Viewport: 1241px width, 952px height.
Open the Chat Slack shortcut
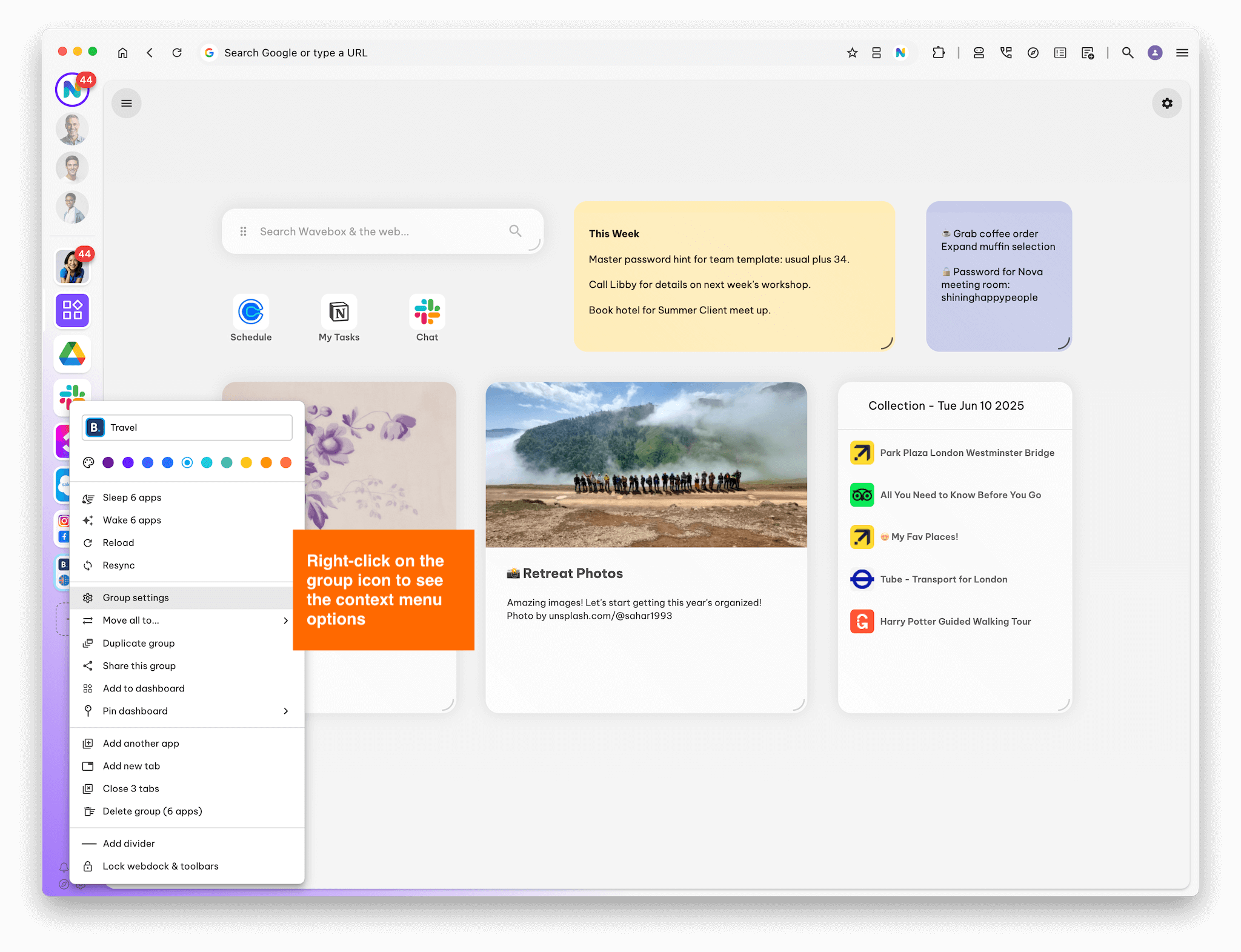click(x=427, y=319)
